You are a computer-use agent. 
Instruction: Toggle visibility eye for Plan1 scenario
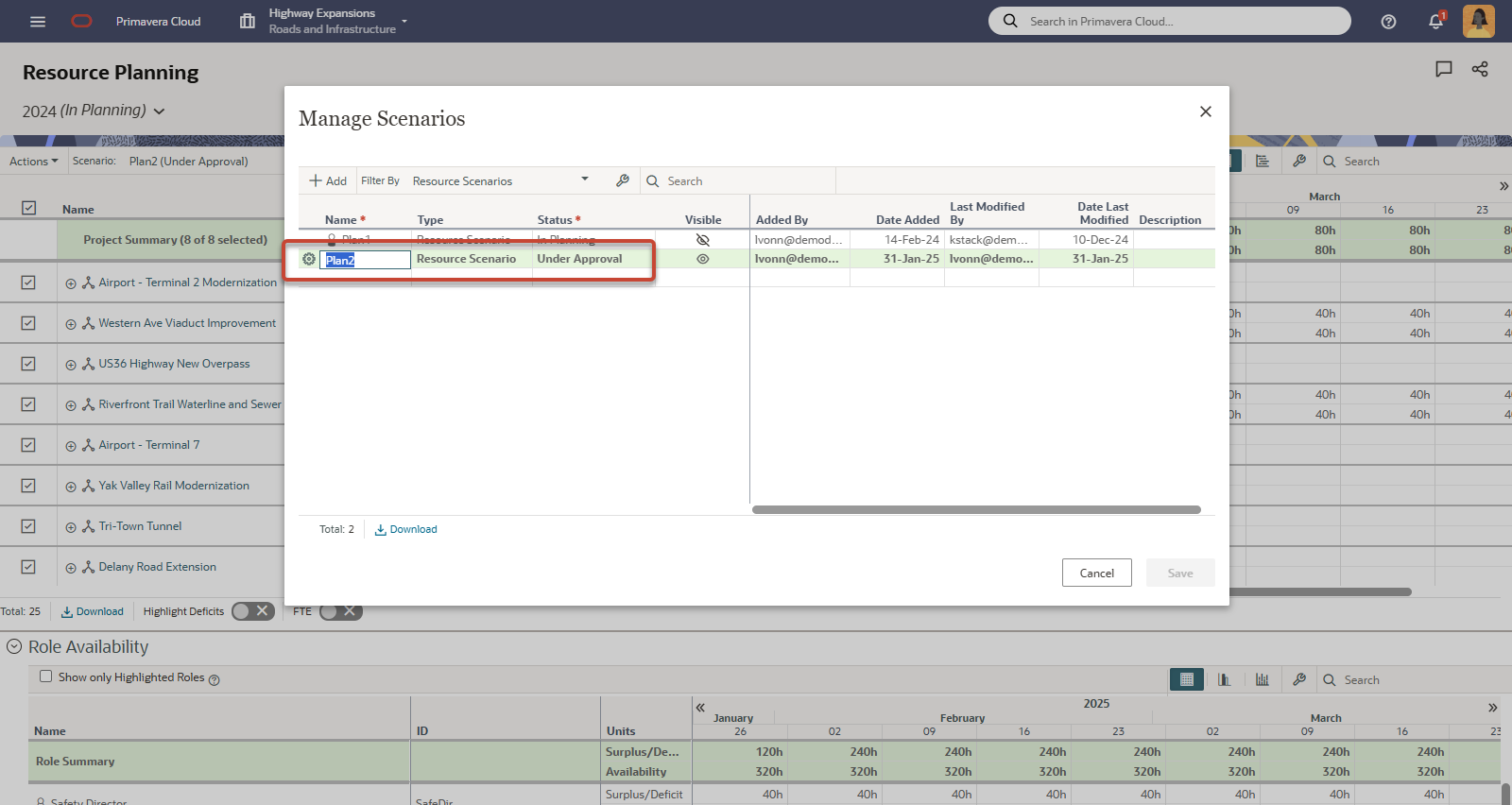click(x=702, y=240)
